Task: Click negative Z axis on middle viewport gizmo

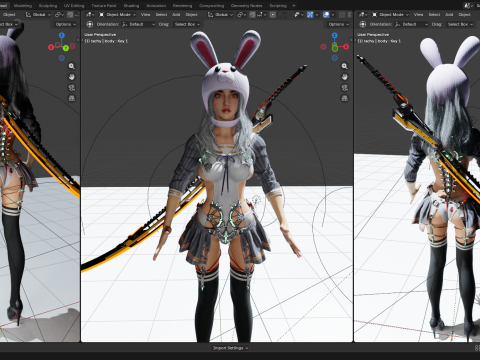Action: coord(335,58)
